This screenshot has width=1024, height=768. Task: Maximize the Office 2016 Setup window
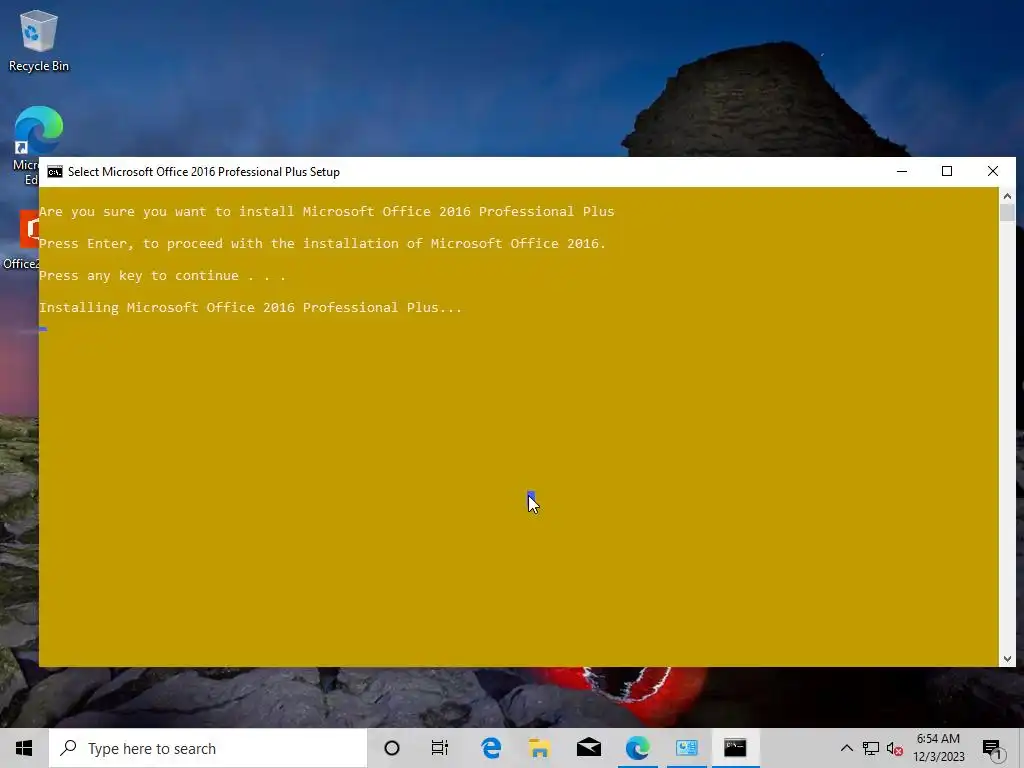(x=947, y=172)
